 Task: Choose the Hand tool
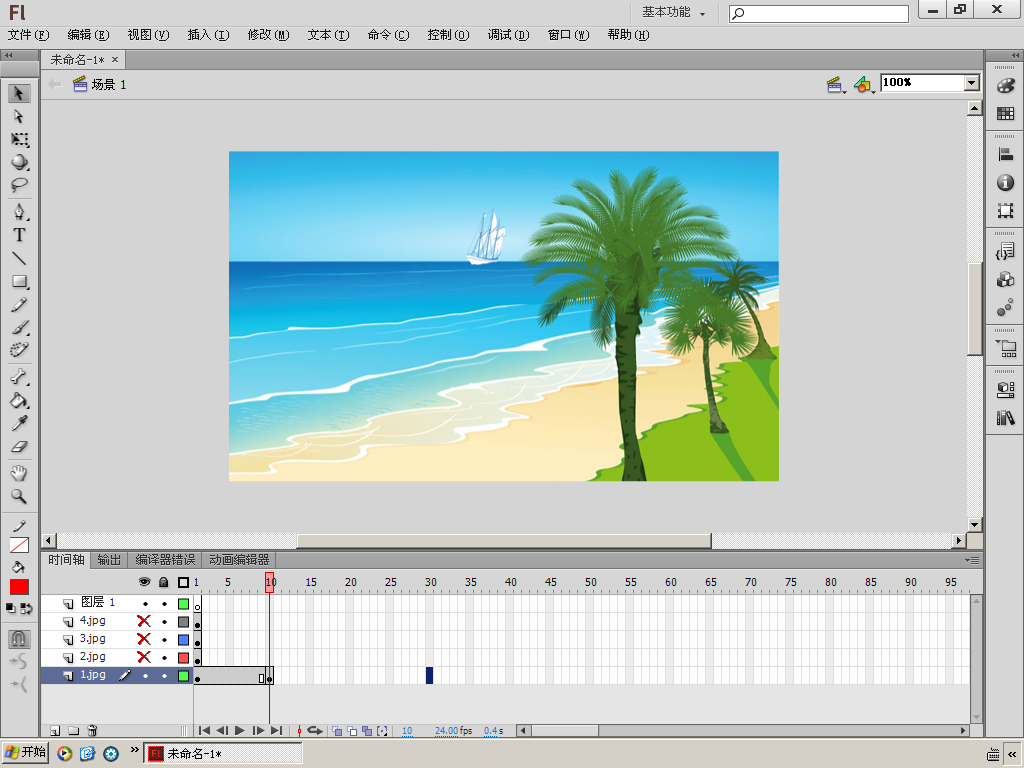(x=19, y=473)
